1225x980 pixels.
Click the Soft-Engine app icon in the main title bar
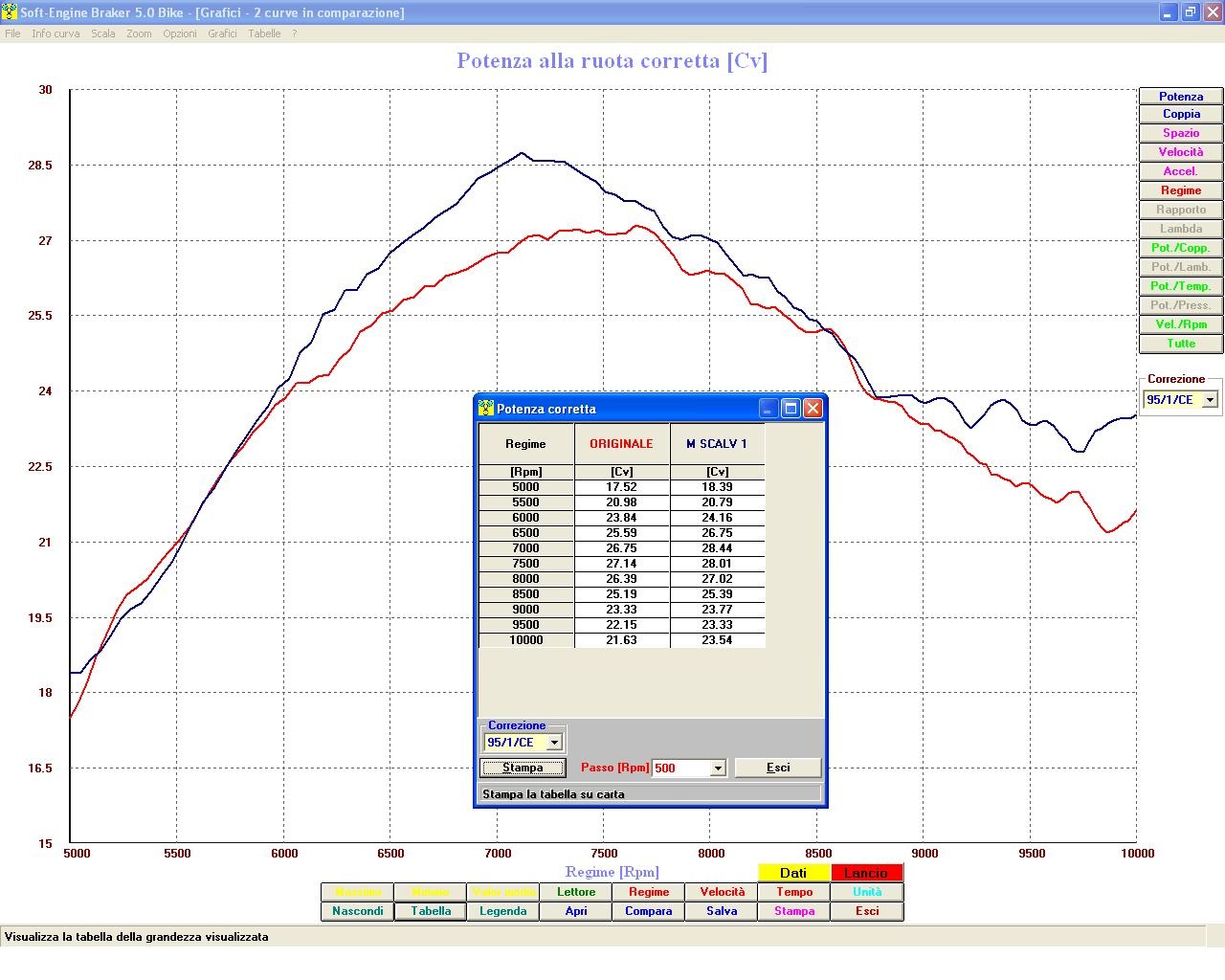(10, 12)
